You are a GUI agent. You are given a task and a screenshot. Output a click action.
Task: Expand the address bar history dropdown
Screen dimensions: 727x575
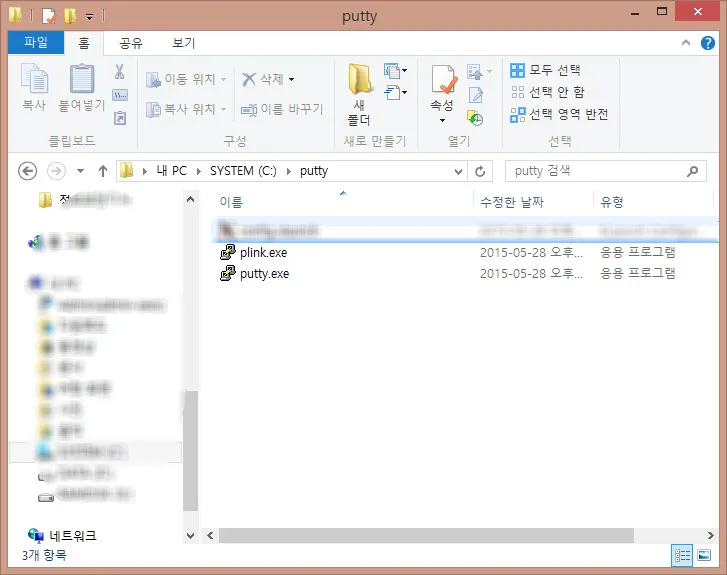[x=458, y=172]
